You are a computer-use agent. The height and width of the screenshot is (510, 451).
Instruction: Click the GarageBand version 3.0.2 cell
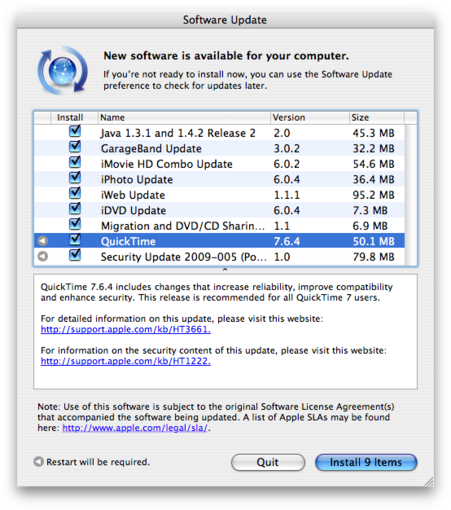tap(287, 149)
